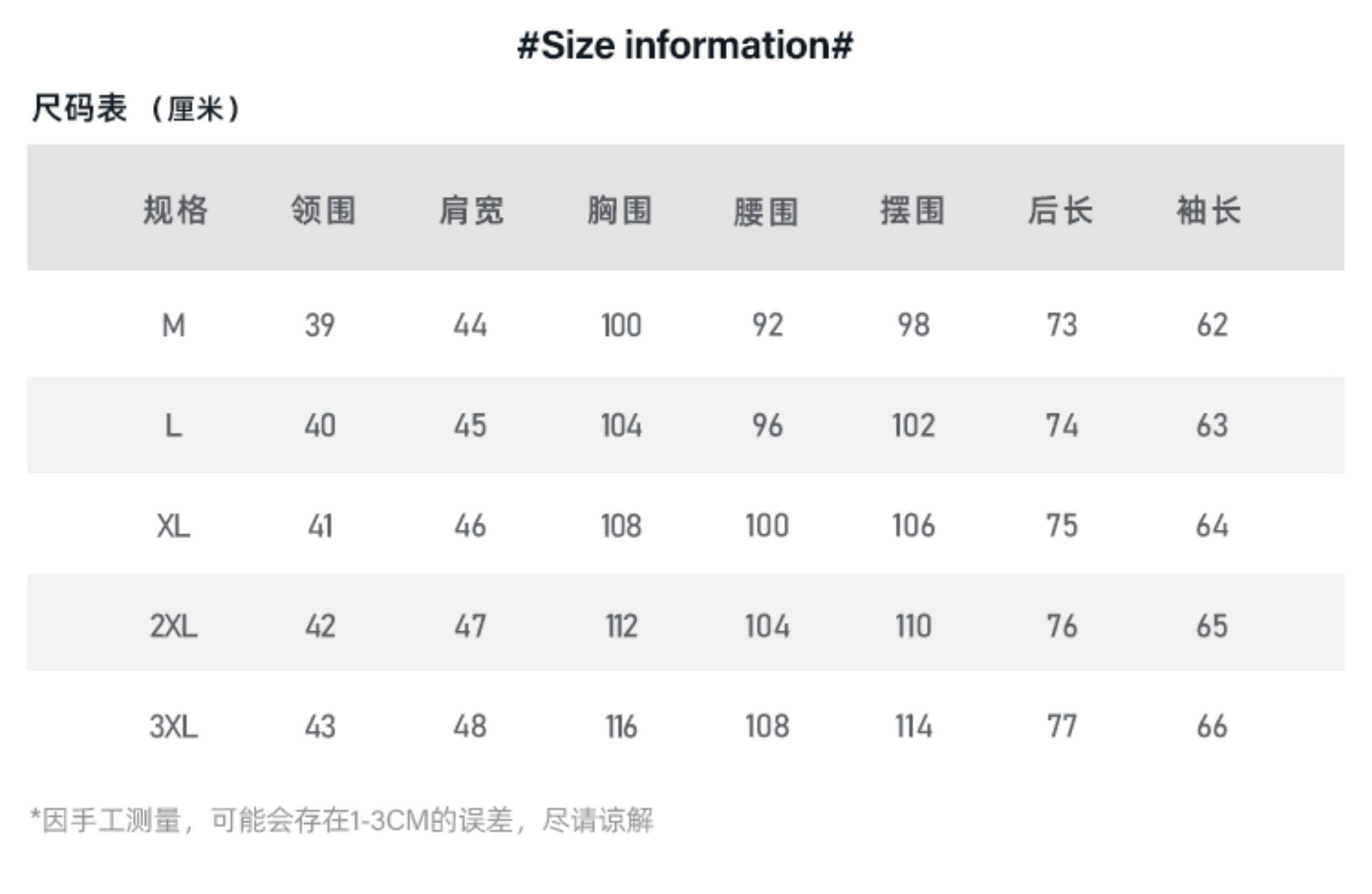The height and width of the screenshot is (894, 1372).
Task: Select the 3XL size row label
Action: 174,726
